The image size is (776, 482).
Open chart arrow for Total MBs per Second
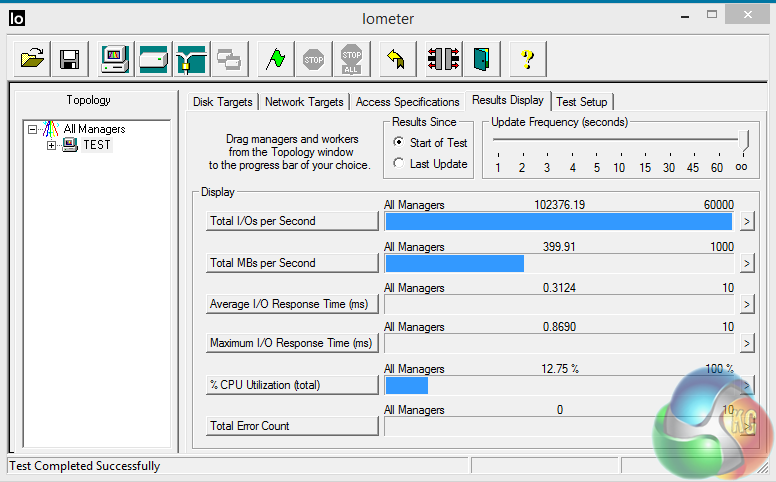point(747,263)
